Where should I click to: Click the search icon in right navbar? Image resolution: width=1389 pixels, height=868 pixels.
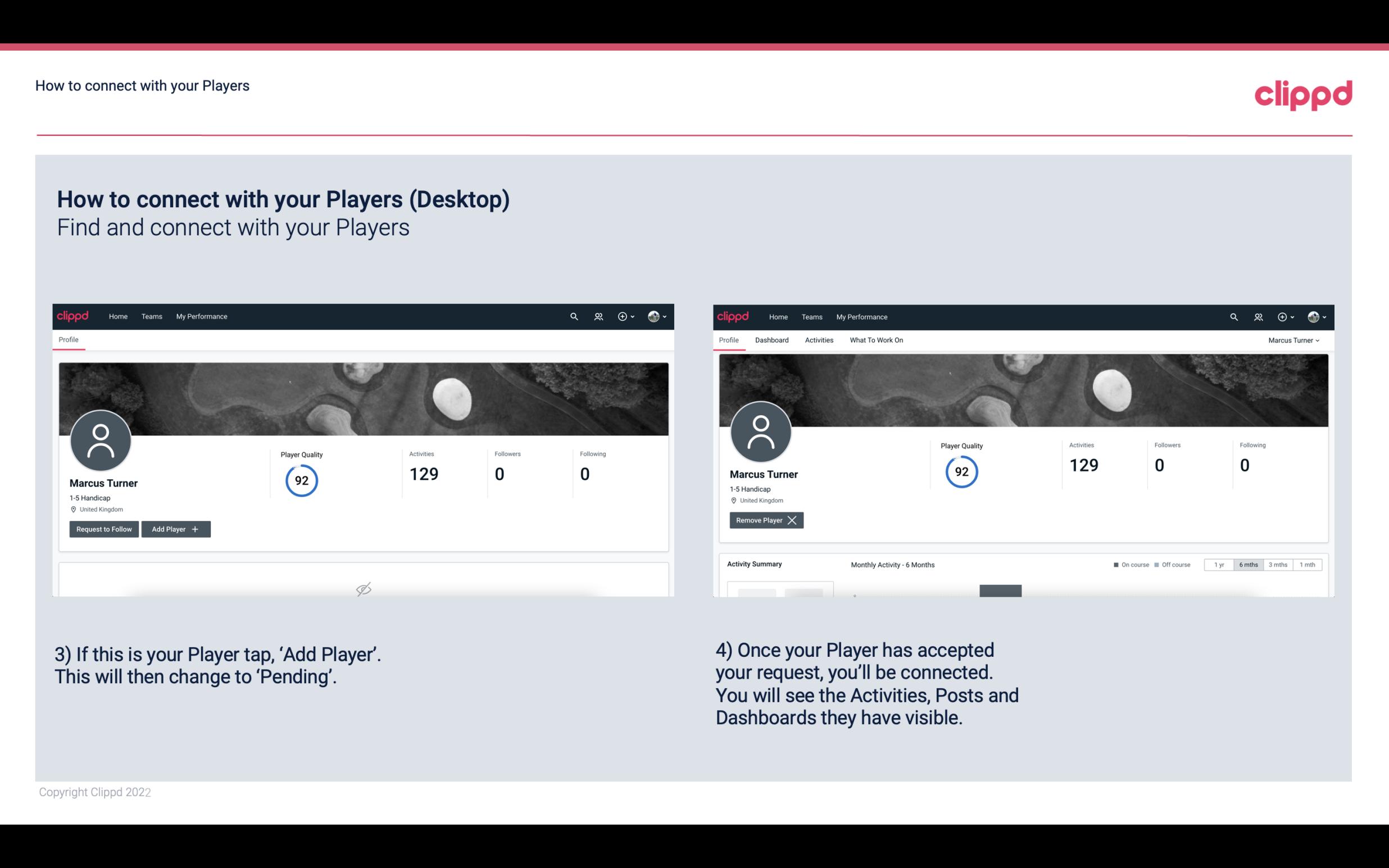point(1233,317)
